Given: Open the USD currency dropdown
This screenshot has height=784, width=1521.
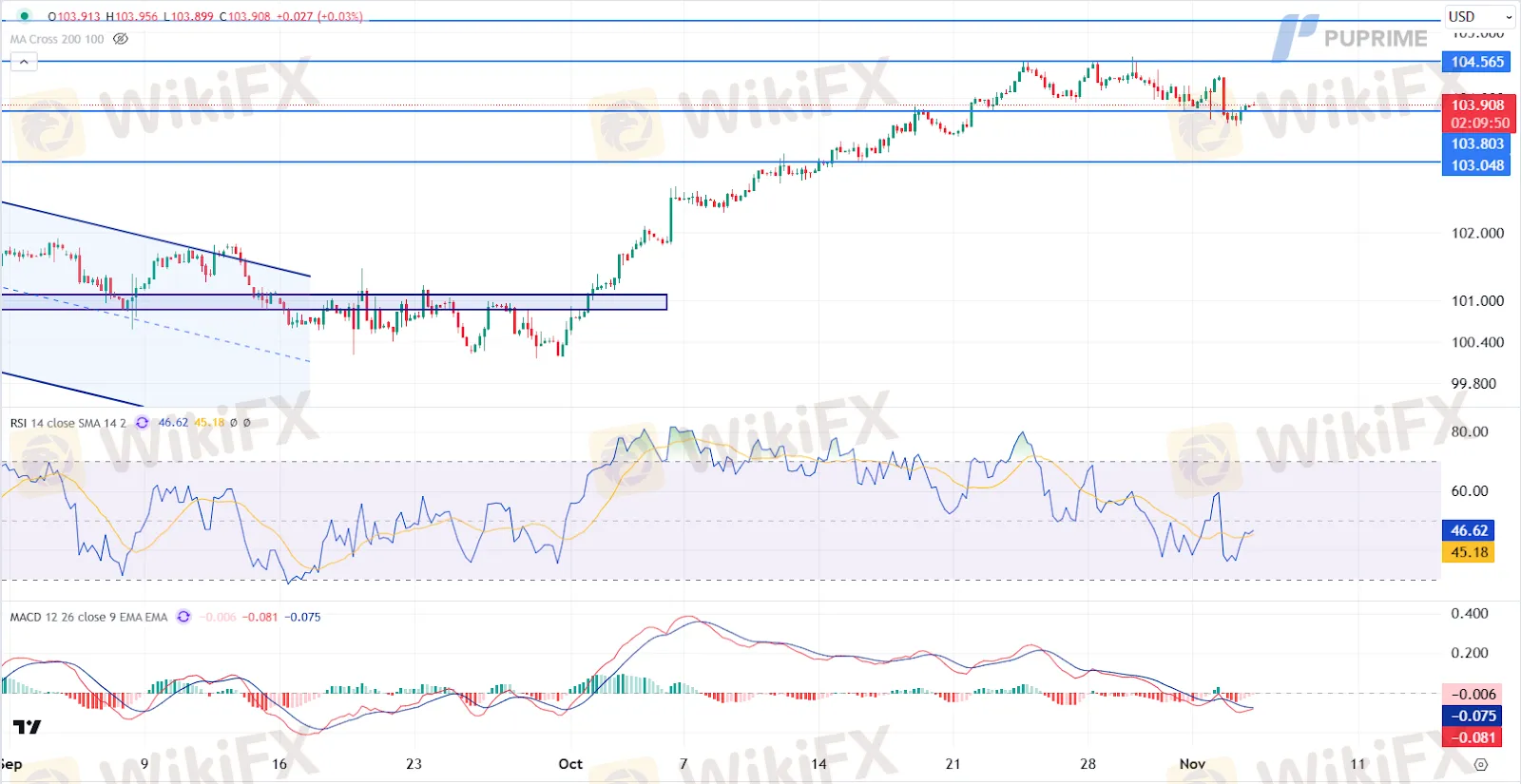Looking at the screenshot, I should [1480, 17].
